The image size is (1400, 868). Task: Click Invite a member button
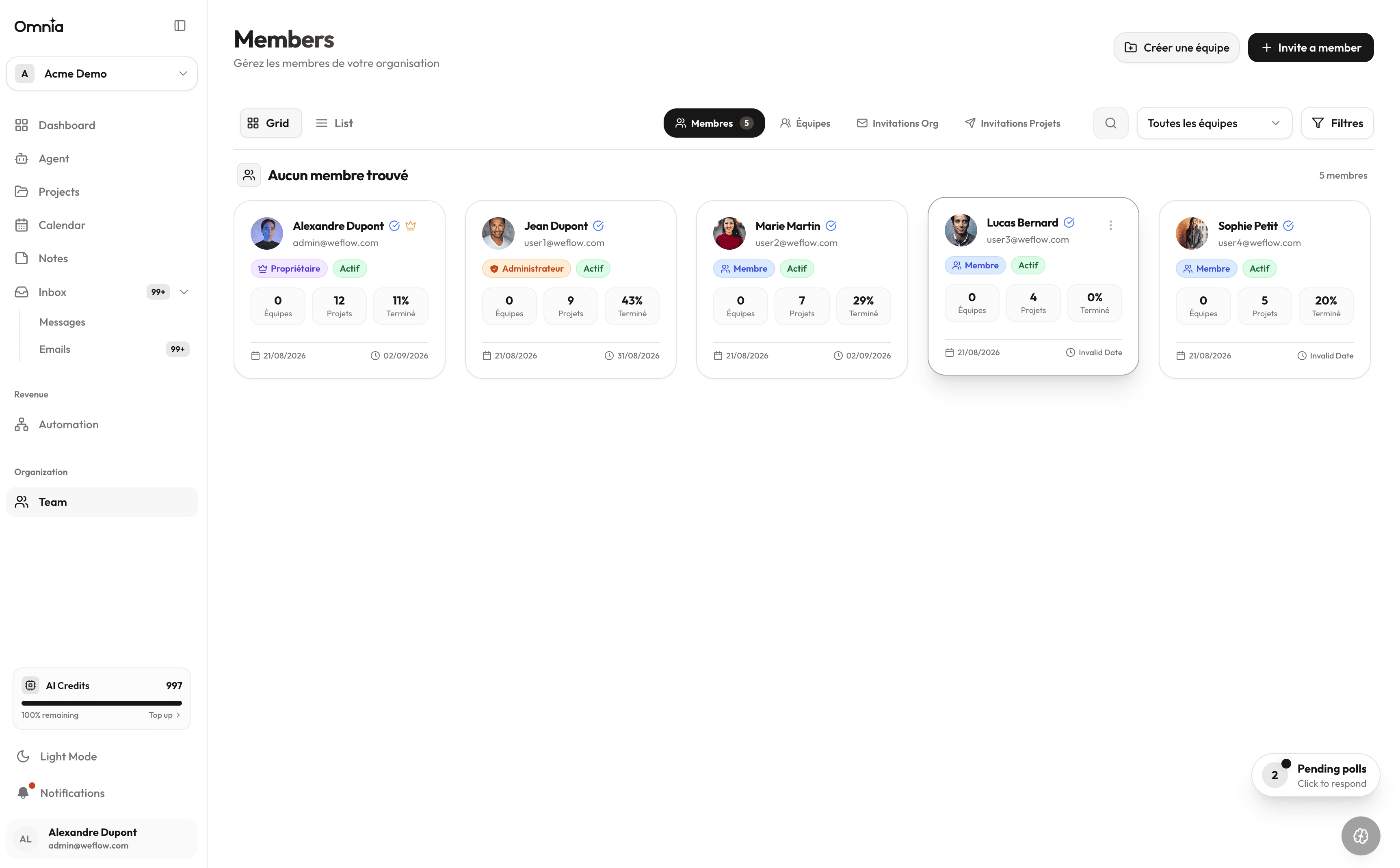(1310, 48)
